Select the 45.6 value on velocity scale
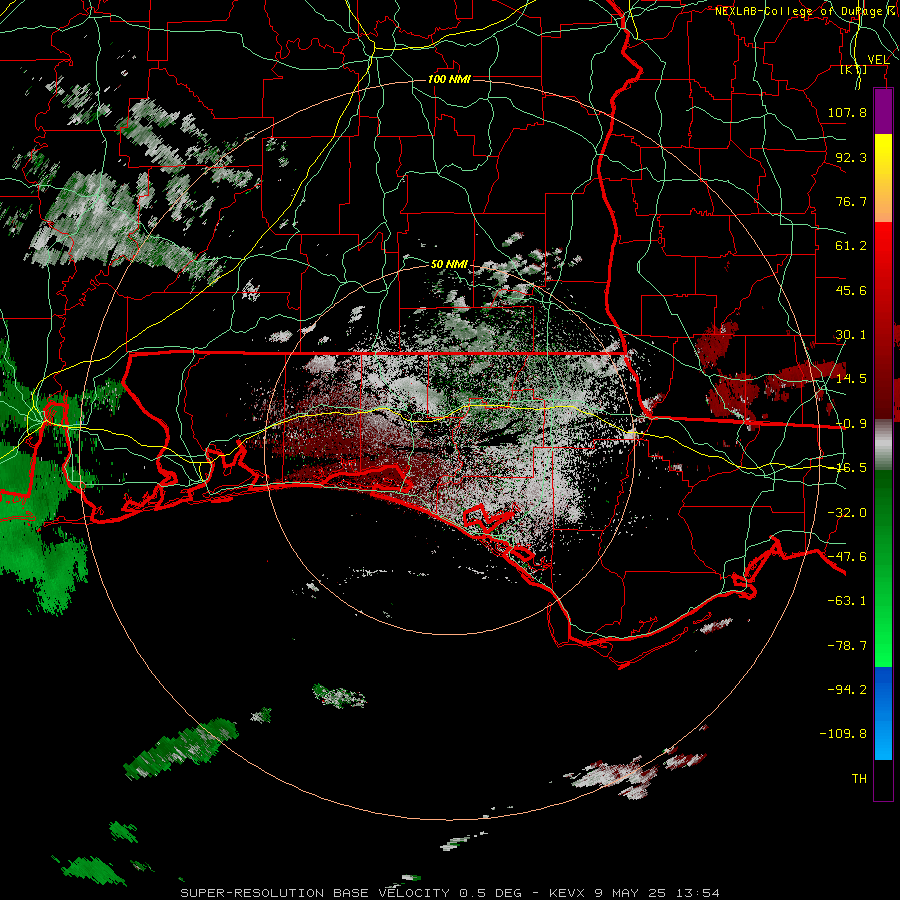 click(x=851, y=290)
